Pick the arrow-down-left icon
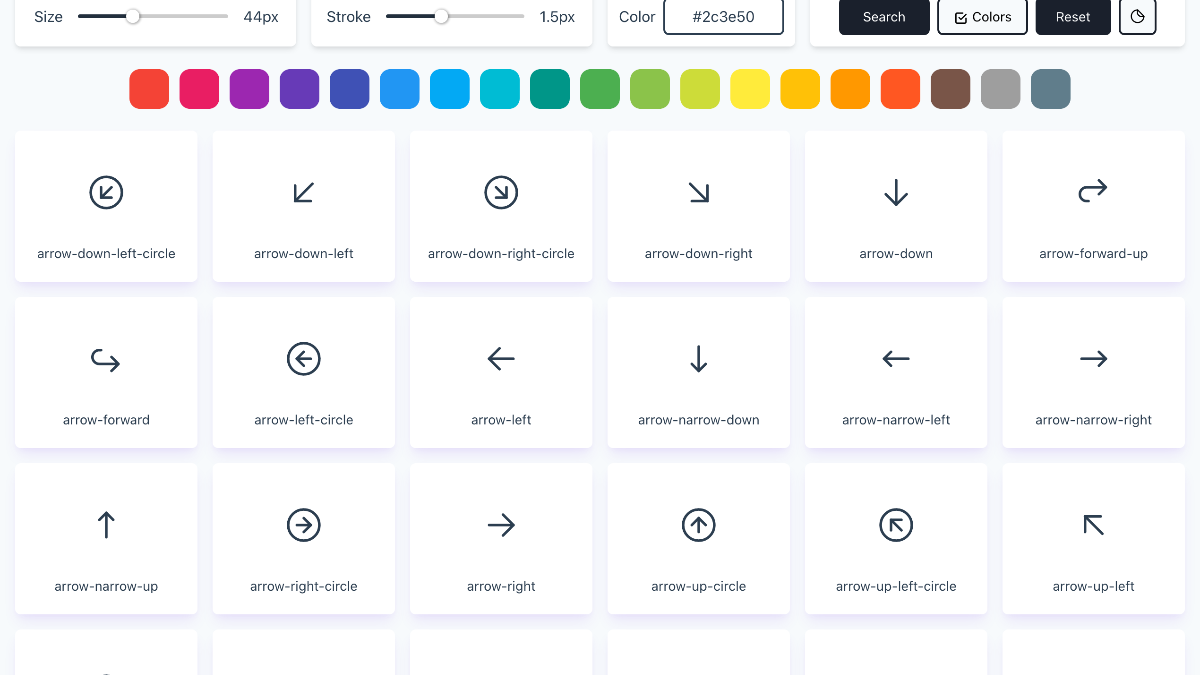Viewport: 1200px width, 675px height. tap(304, 192)
